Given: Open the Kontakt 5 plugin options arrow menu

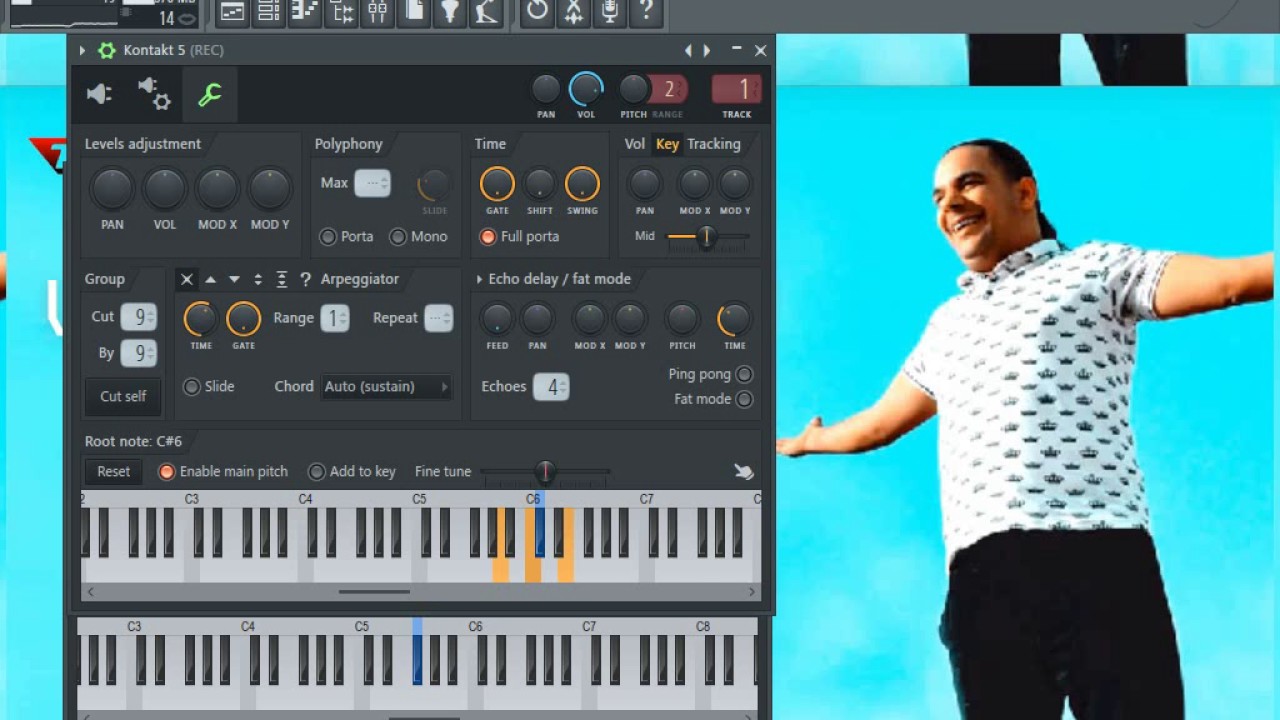Looking at the screenshot, I should click(x=82, y=50).
